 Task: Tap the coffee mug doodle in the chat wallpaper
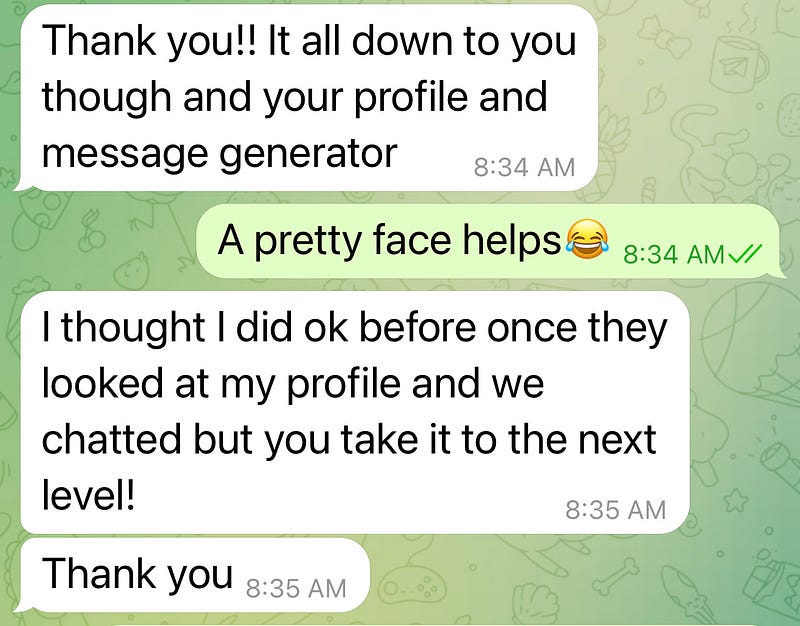click(740, 64)
